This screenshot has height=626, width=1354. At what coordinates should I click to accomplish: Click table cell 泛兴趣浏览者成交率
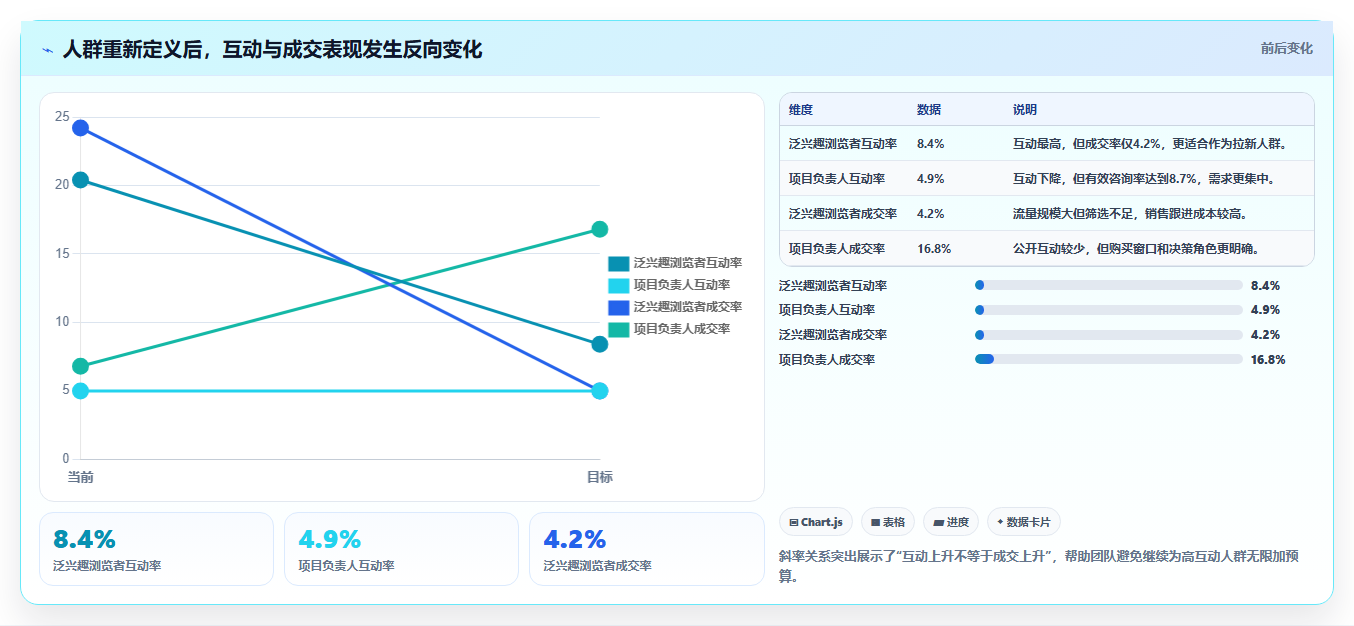(x=843, y=214)
